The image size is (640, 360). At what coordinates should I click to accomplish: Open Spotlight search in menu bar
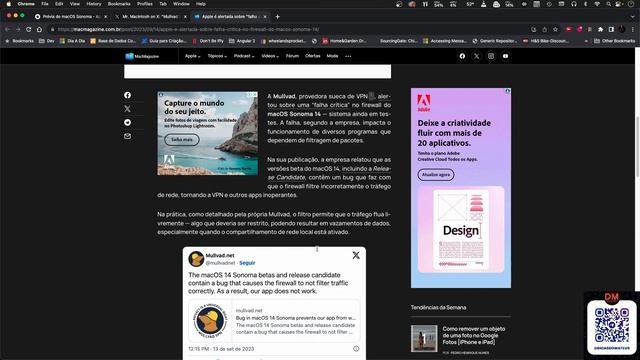[608, 4]
